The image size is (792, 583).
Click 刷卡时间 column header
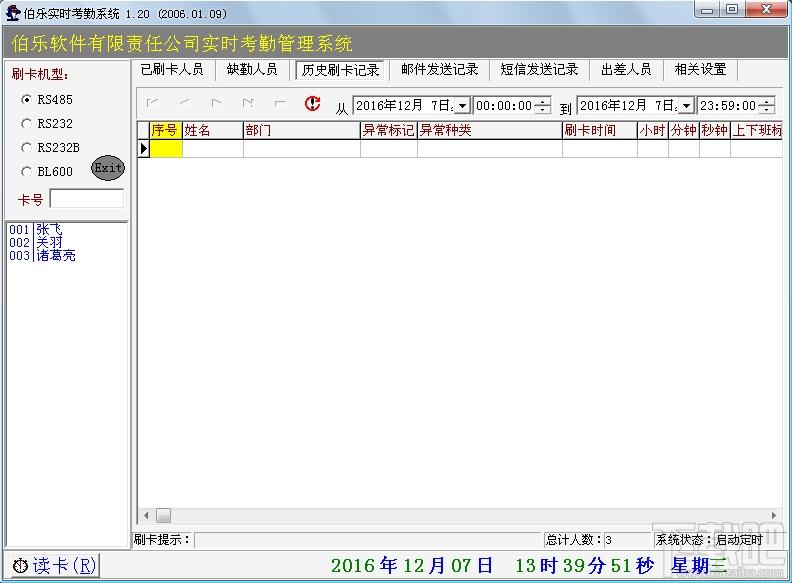click(600, 130)
